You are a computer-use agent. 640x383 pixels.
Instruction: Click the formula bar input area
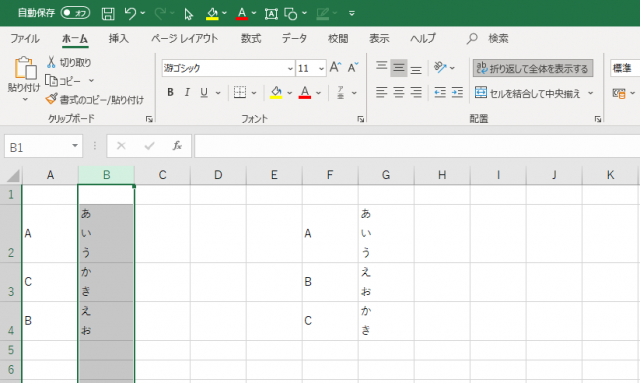tap(417, 146)
